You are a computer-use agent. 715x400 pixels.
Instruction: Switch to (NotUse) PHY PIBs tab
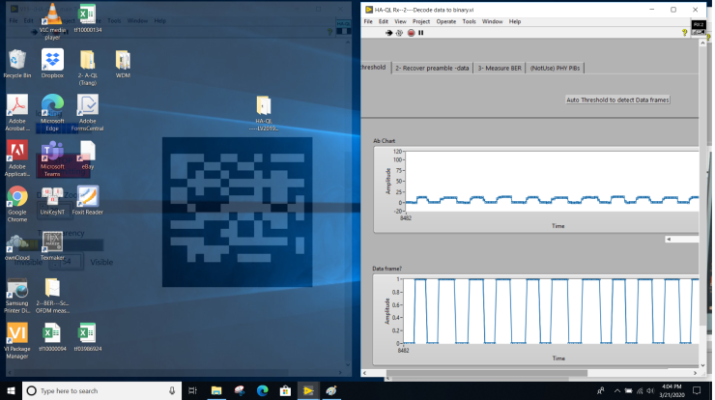pos(555,68)
